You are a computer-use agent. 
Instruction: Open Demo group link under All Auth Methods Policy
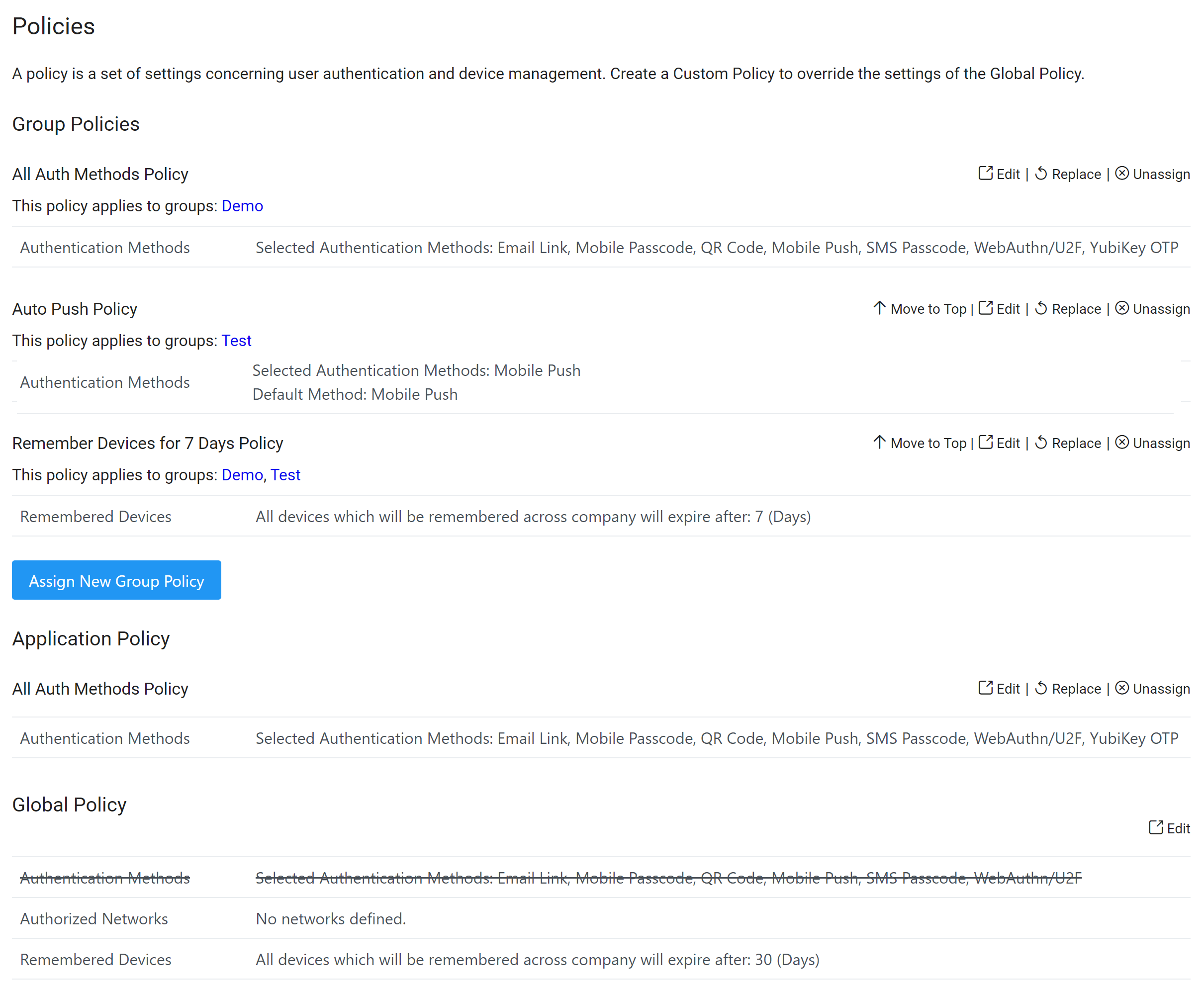(x=242, y=206)
